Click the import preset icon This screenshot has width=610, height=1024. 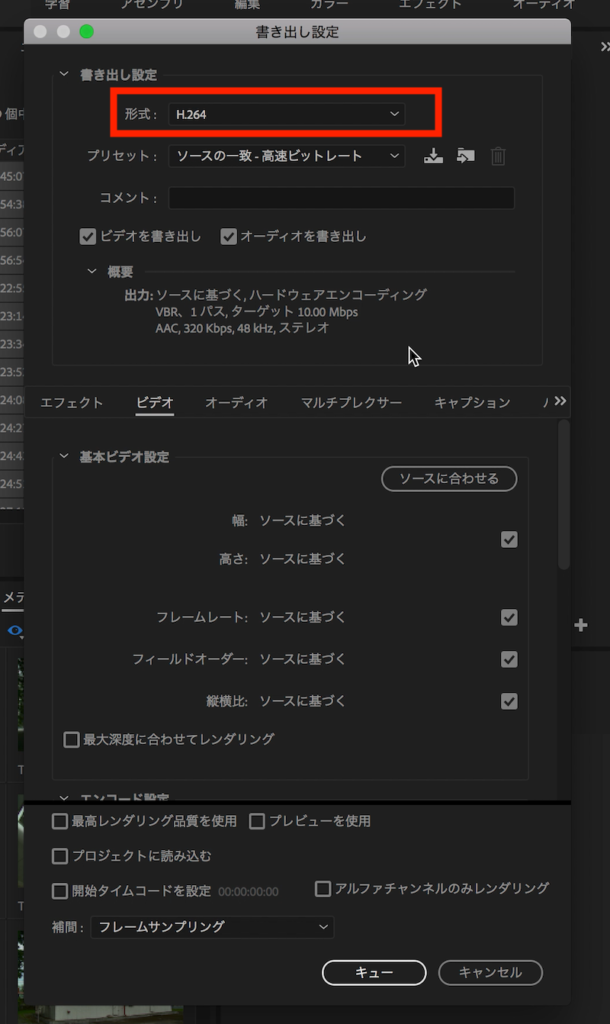click(465, 156)
